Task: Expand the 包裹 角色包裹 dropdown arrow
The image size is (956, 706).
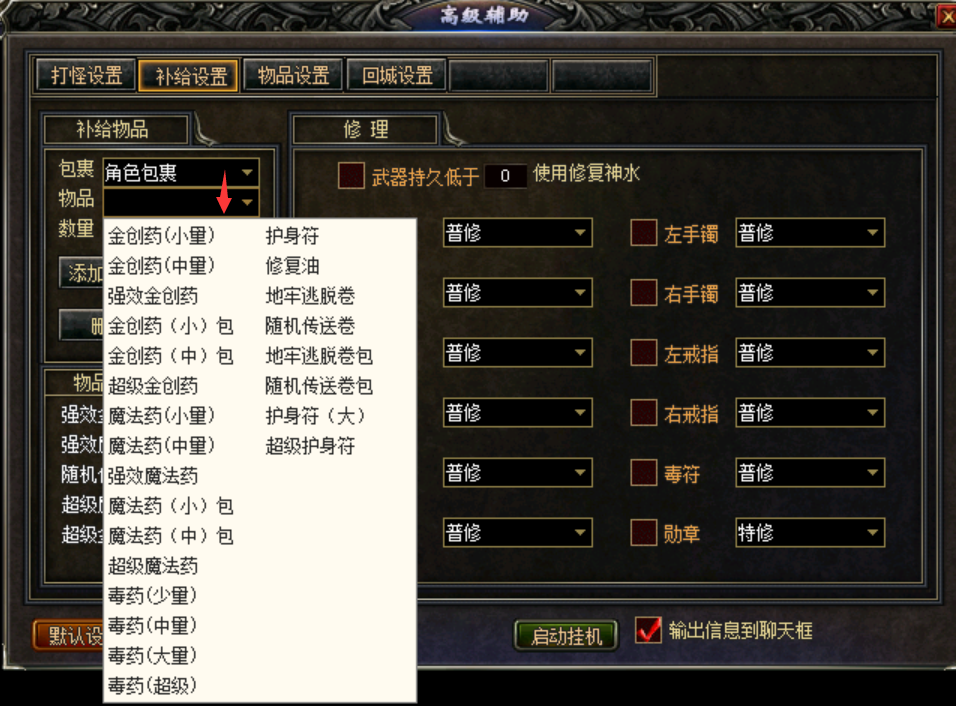Action: click(x=247, y=173)
